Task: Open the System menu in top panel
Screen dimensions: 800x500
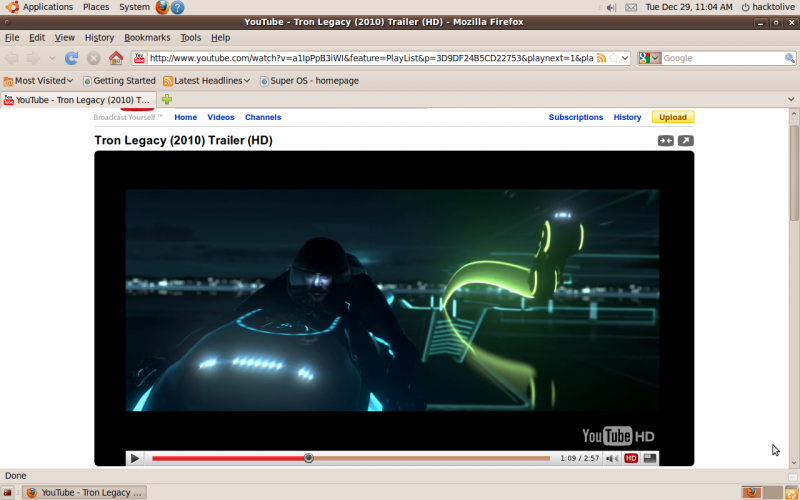Action: pyautogui.click(x=134, y=7)
